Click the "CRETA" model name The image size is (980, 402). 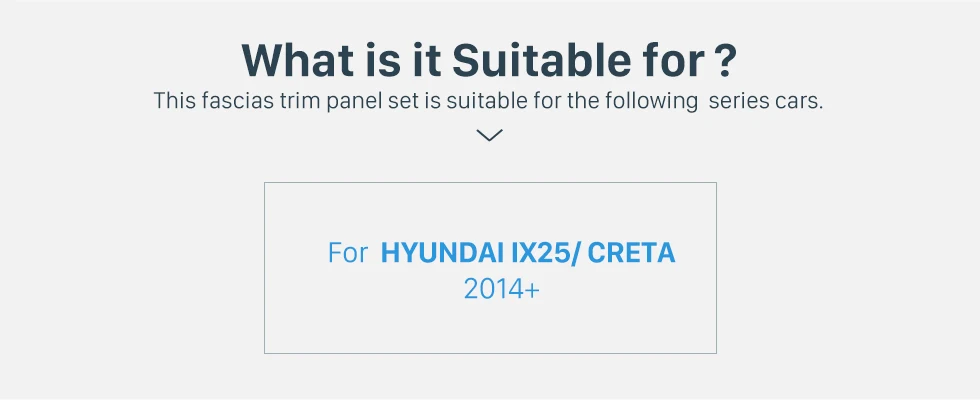[x=632, y=253]
